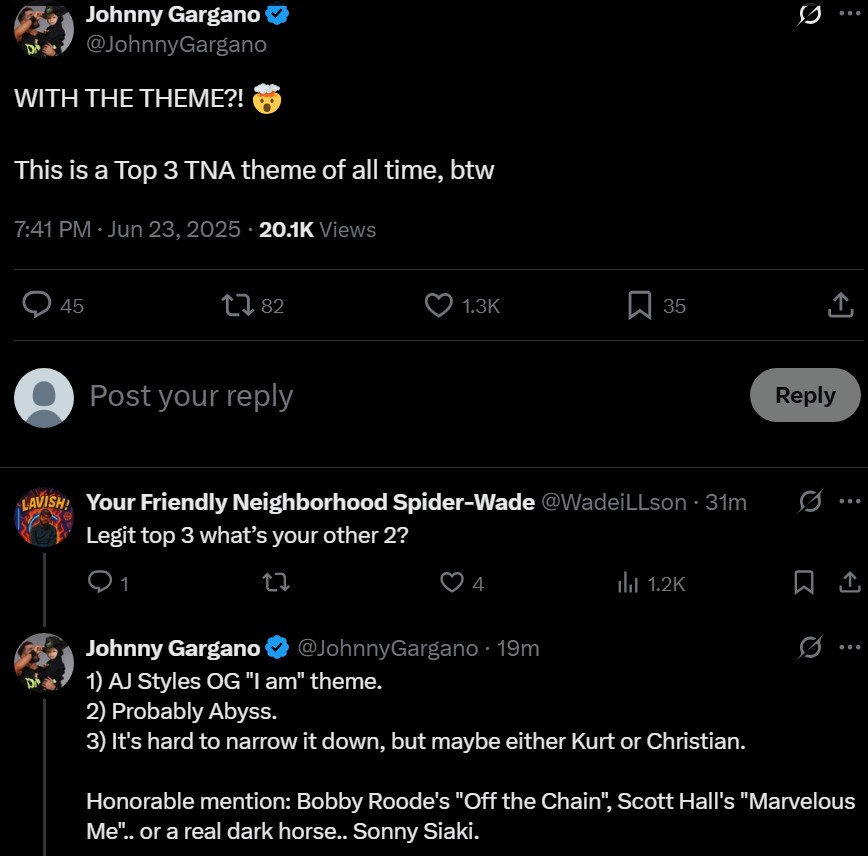Type in the Post your reply field
This screenshot has height=856, width=868.
point(400,396)
